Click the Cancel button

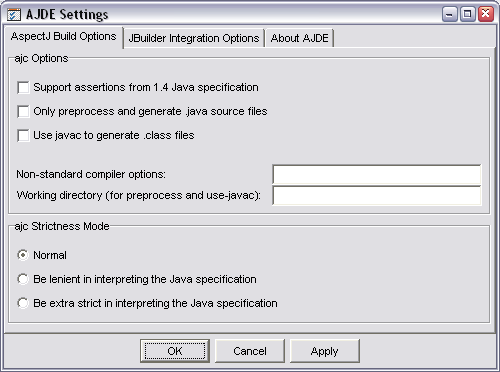click(250, 351)
